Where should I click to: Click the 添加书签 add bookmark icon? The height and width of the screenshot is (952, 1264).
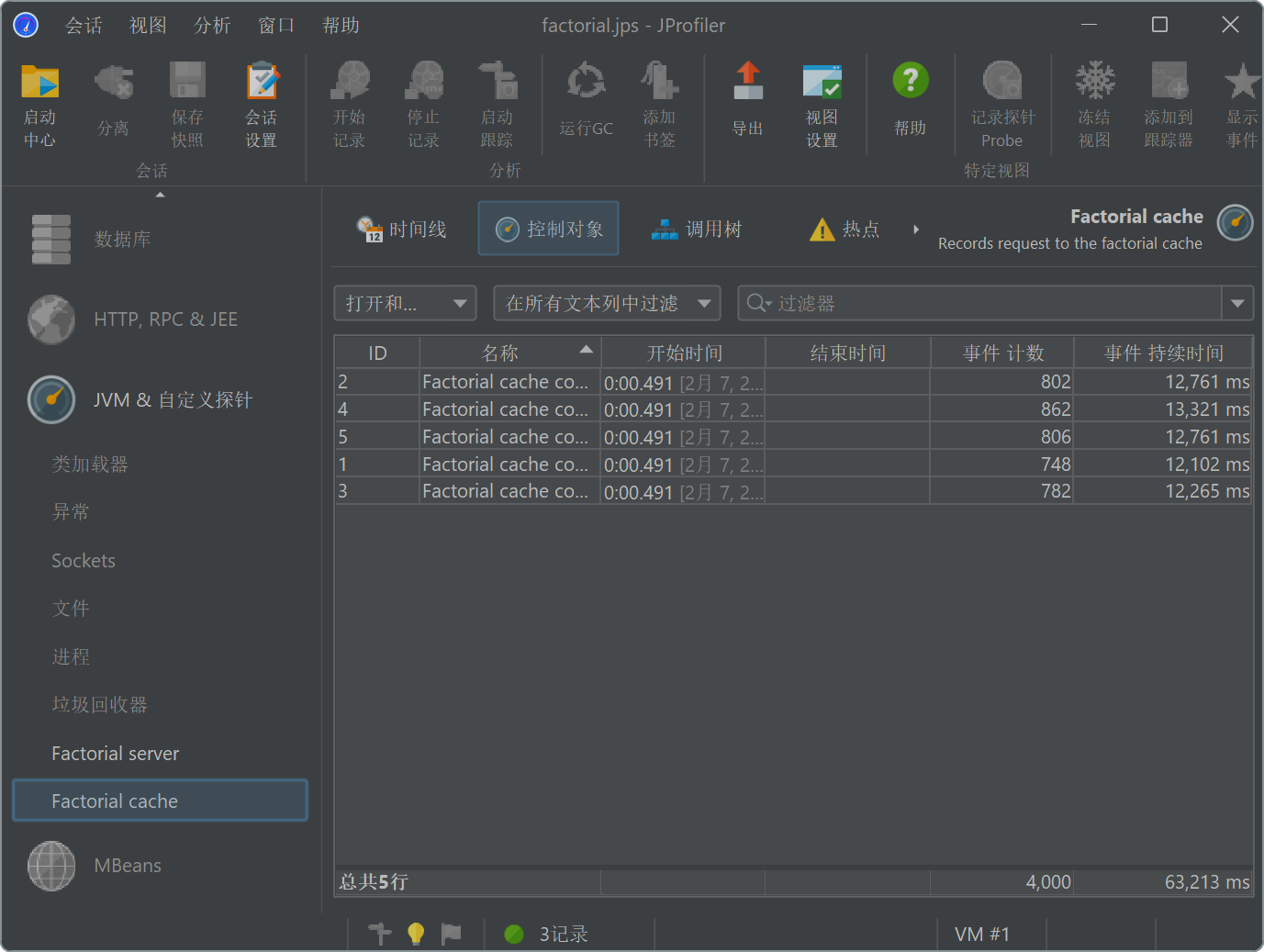(659, 81)
